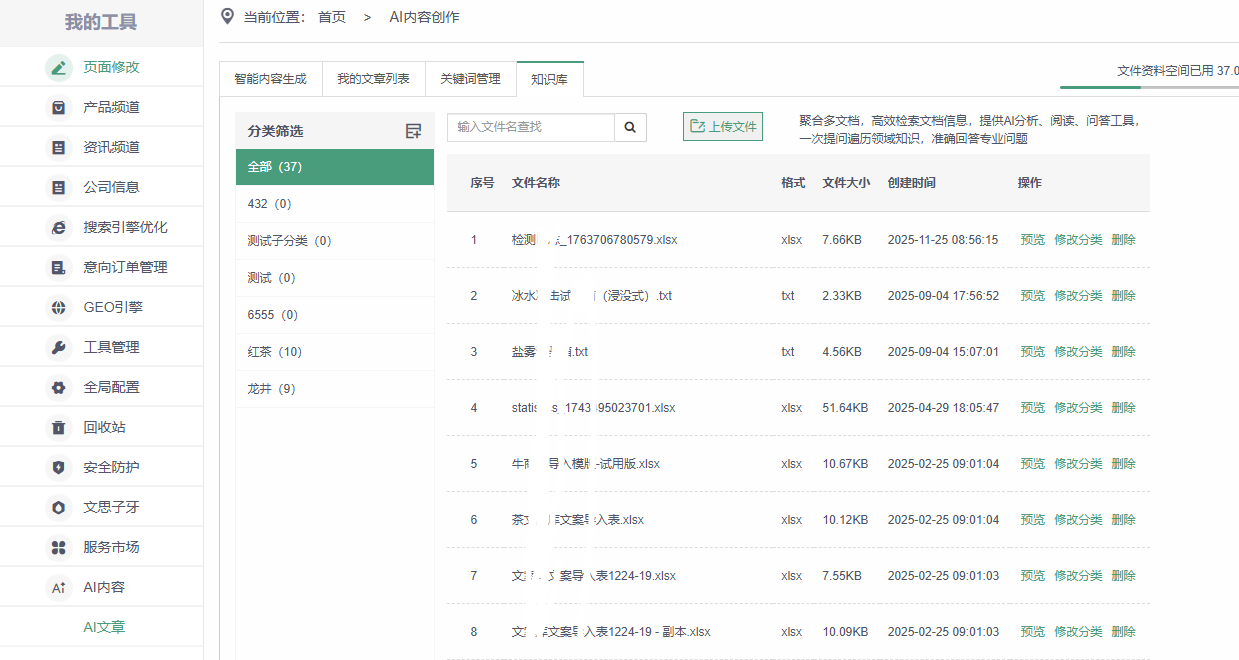The height and width of the screenshot is (660, 1239).
Task: Select category 龙井 (9)
Action: click(x=335, y=389)
